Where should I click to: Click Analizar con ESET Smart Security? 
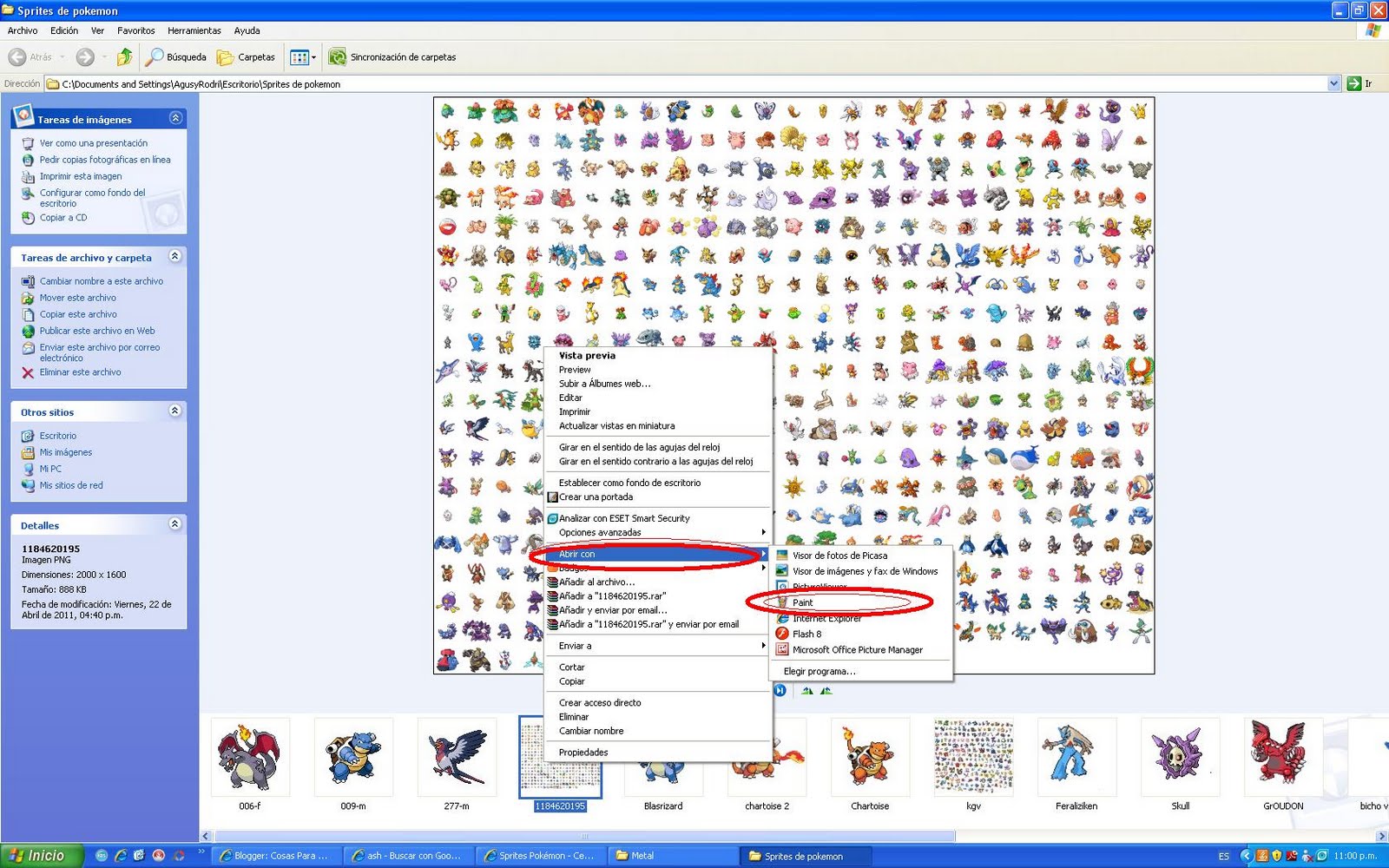pos(624,518)
